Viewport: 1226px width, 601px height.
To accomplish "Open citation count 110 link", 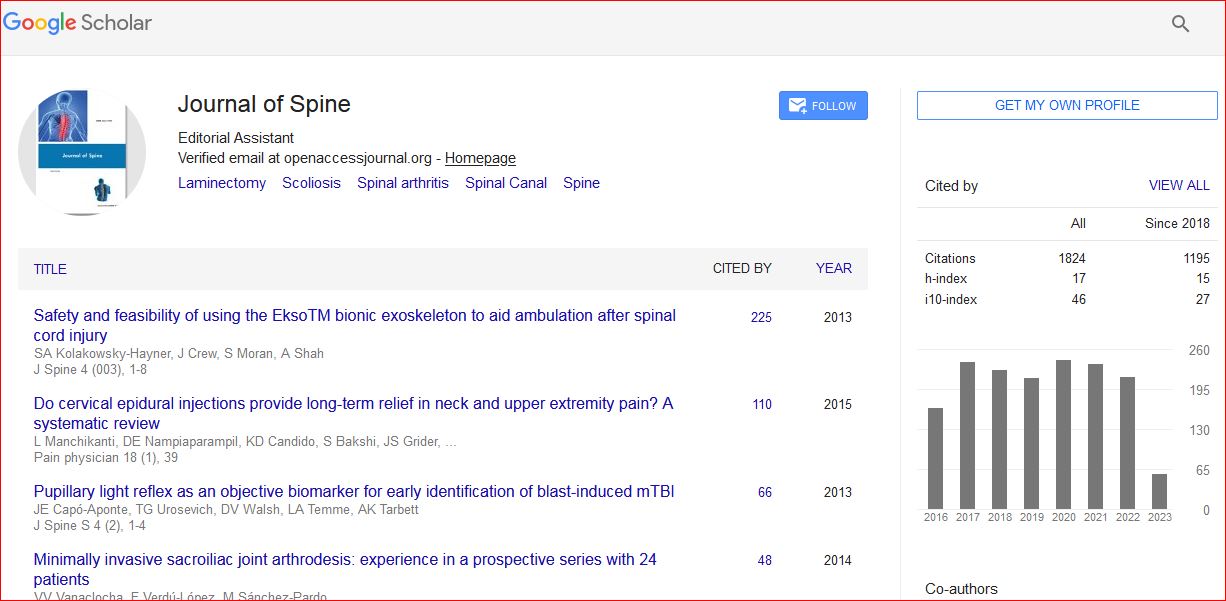I will tap(761, 405).
